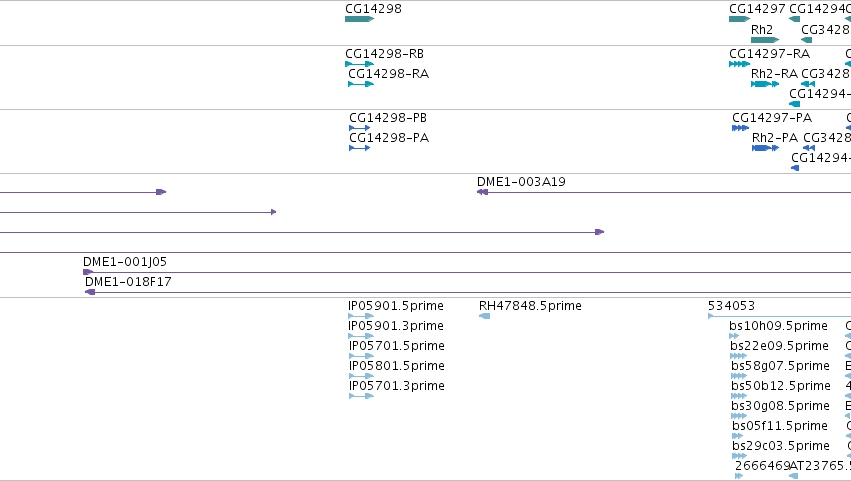This screenshot has height=481, width=851.
Task: Click the CG14298 gene arrow glyph
Action: pos(359,19)
